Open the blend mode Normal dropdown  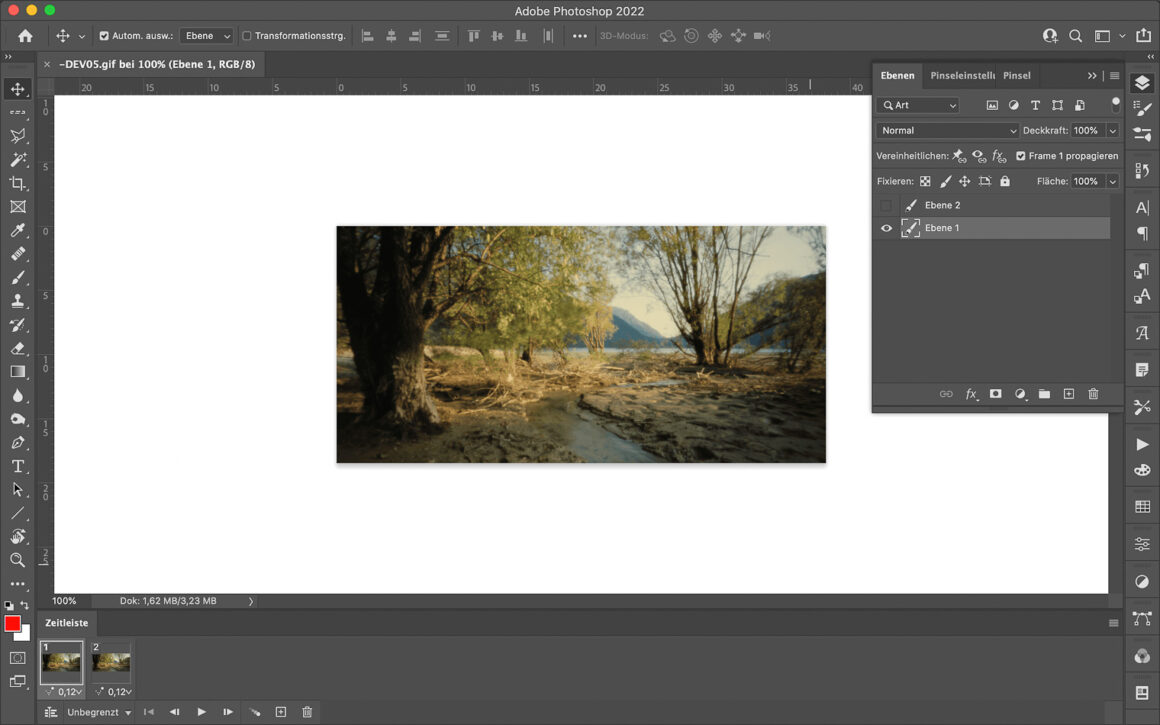point(947,131)
